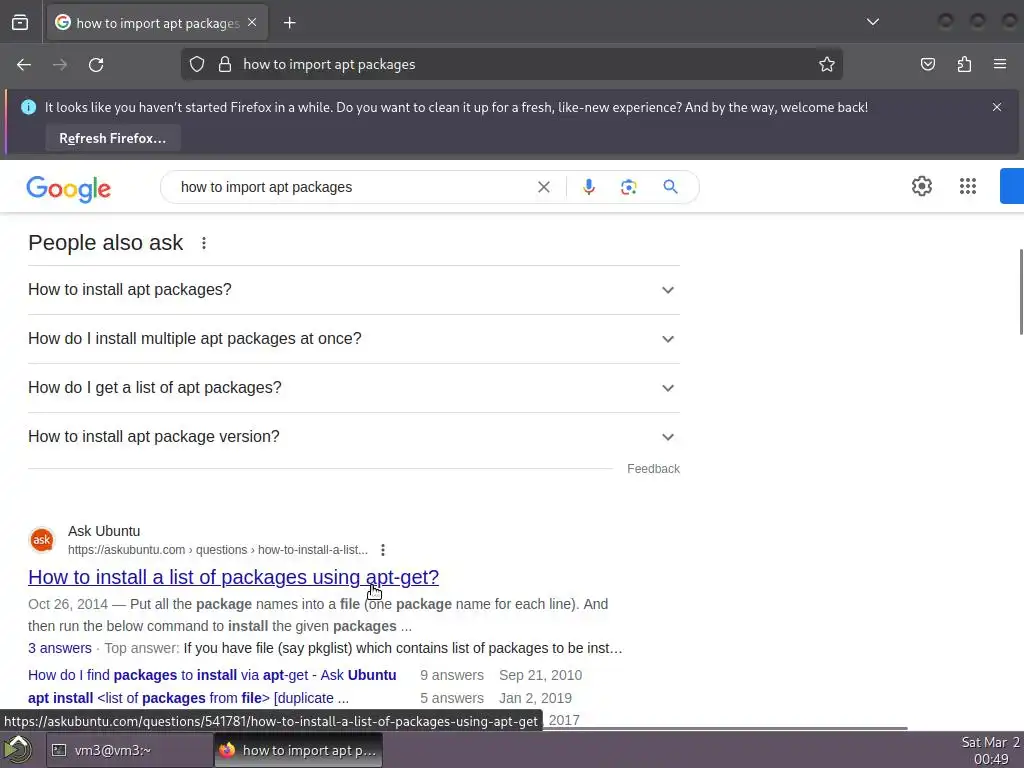
Task: Bookmark this page with the star
Action: 827,65
